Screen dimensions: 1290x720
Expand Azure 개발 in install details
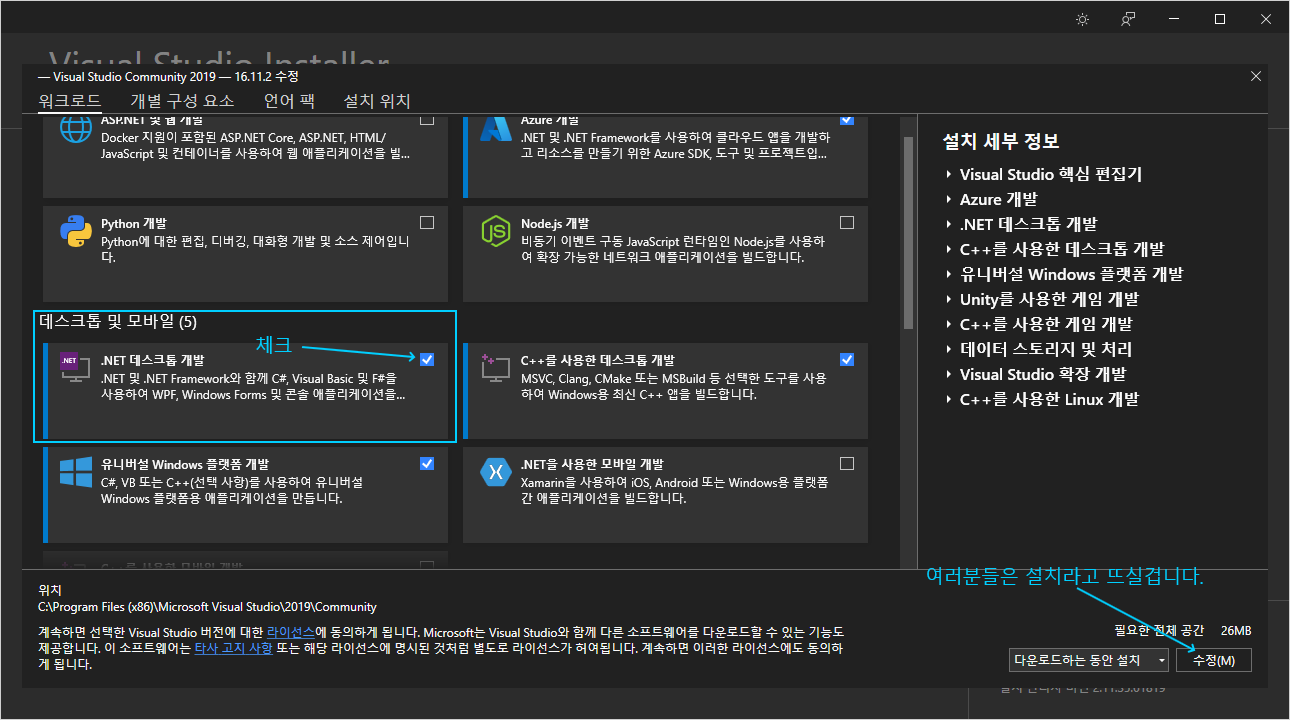click(948, 200)
